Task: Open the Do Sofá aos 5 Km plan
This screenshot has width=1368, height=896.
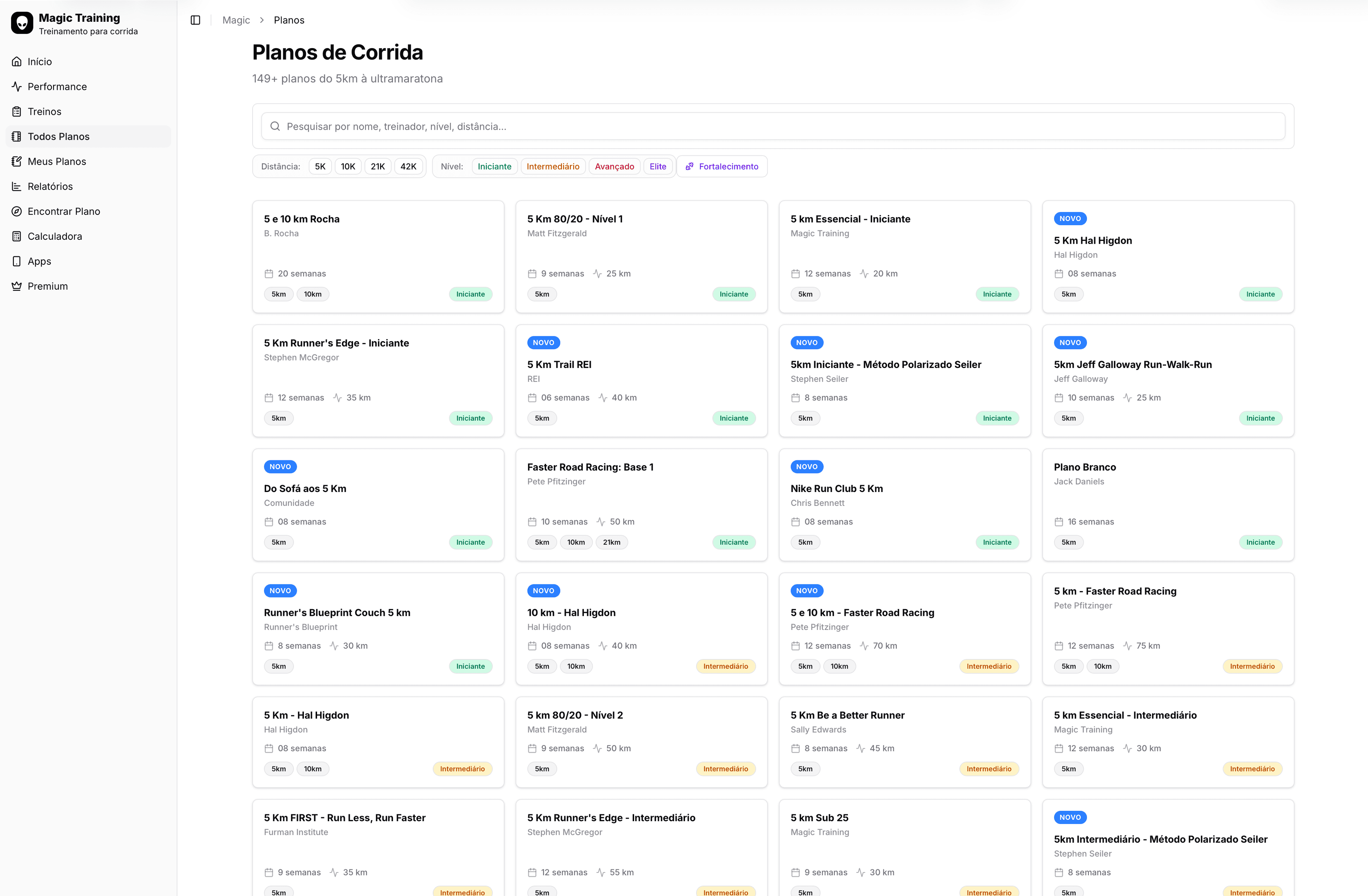Action: click(x=378, y=504)
